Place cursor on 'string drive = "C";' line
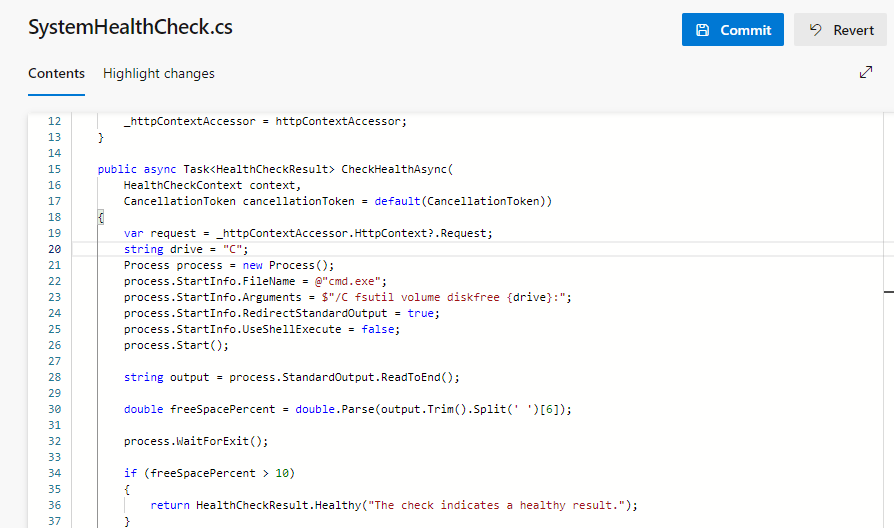This screenshot has height=528, width=894. [186, 249]
